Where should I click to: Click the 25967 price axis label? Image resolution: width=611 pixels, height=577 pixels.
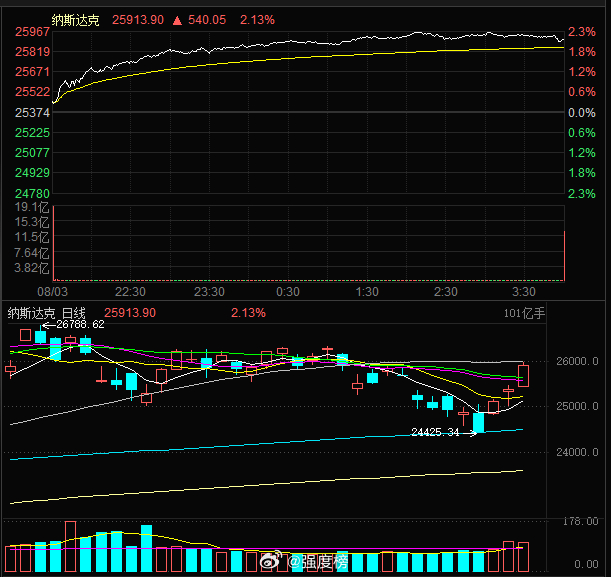point(33,32)
